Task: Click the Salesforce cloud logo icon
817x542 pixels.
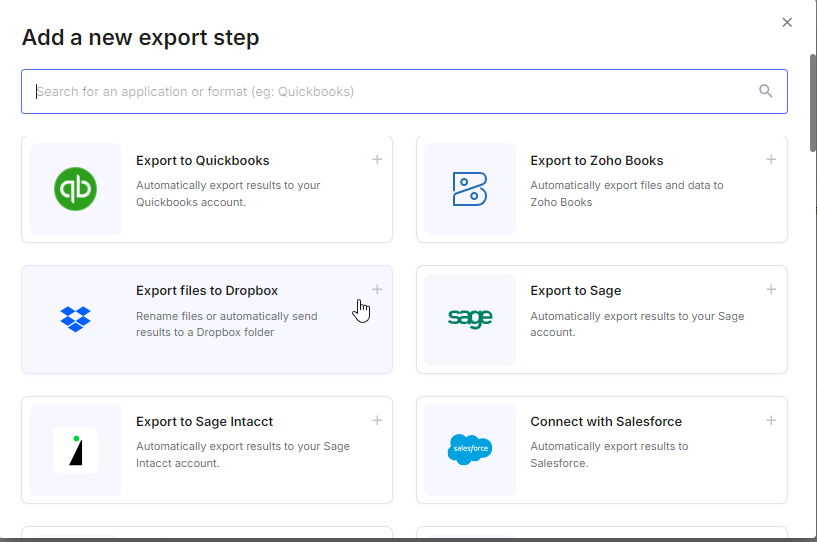Action: (x=469, y=449)
